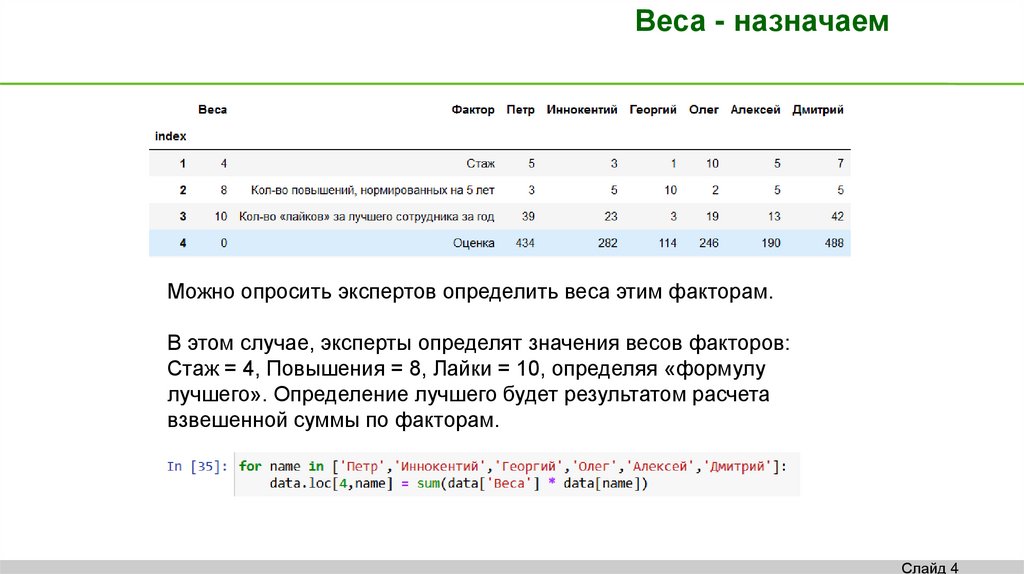Select the "Веса" column header
The height and width of the screenshot is (574, 1024).
click(212, 110)
